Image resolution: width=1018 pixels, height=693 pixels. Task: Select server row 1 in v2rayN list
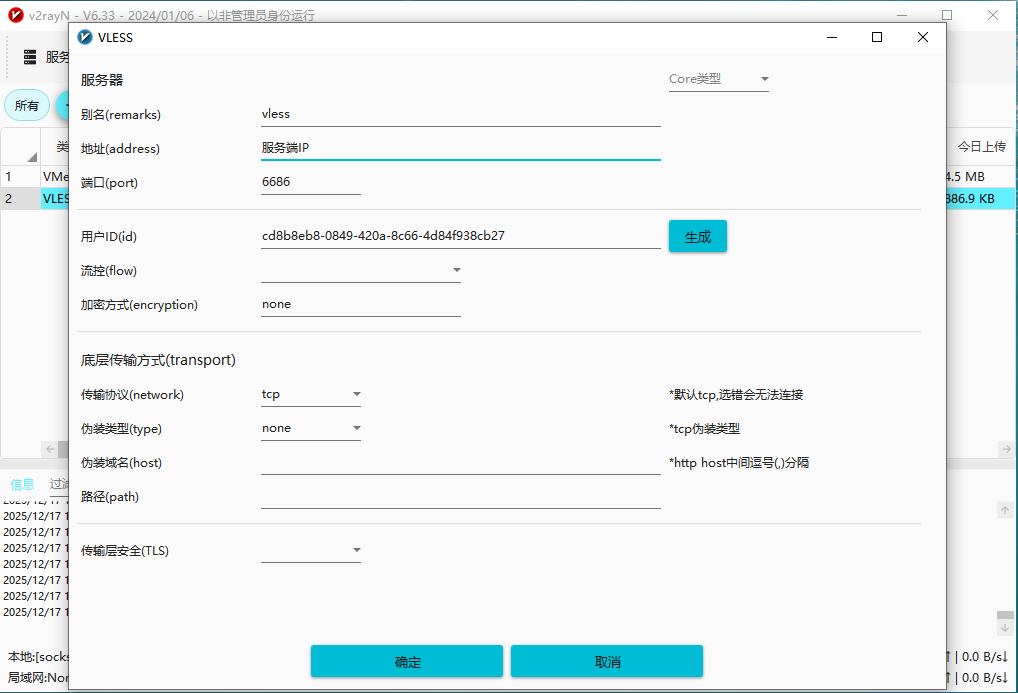tap(34, 177)
